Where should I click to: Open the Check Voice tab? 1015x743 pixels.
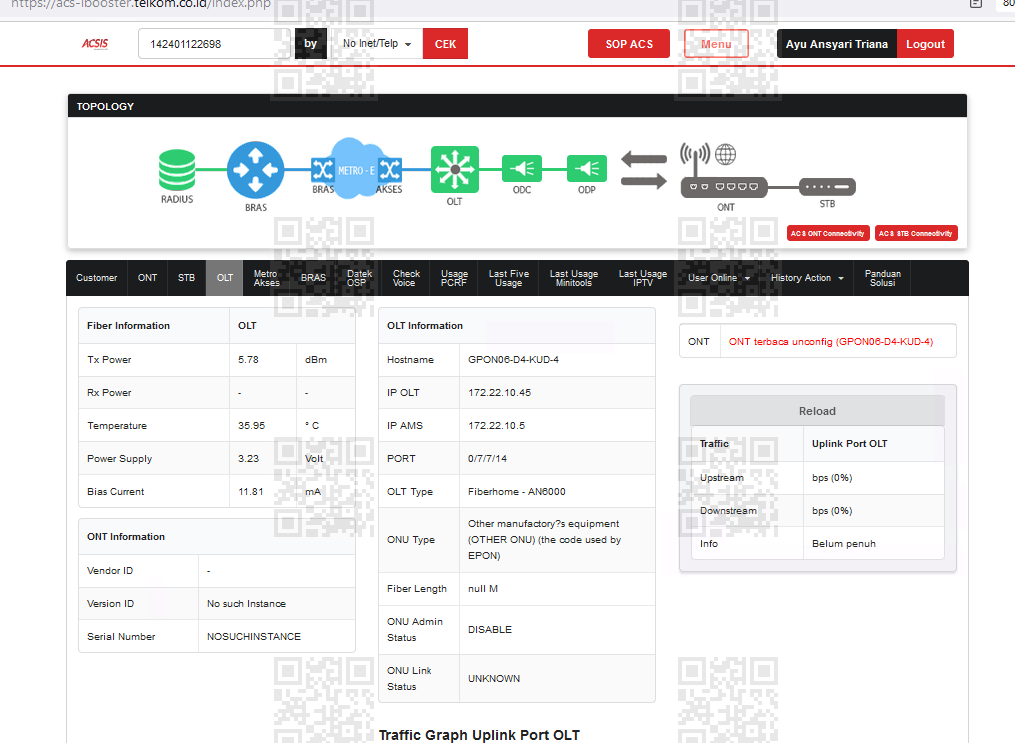point(406,278)
